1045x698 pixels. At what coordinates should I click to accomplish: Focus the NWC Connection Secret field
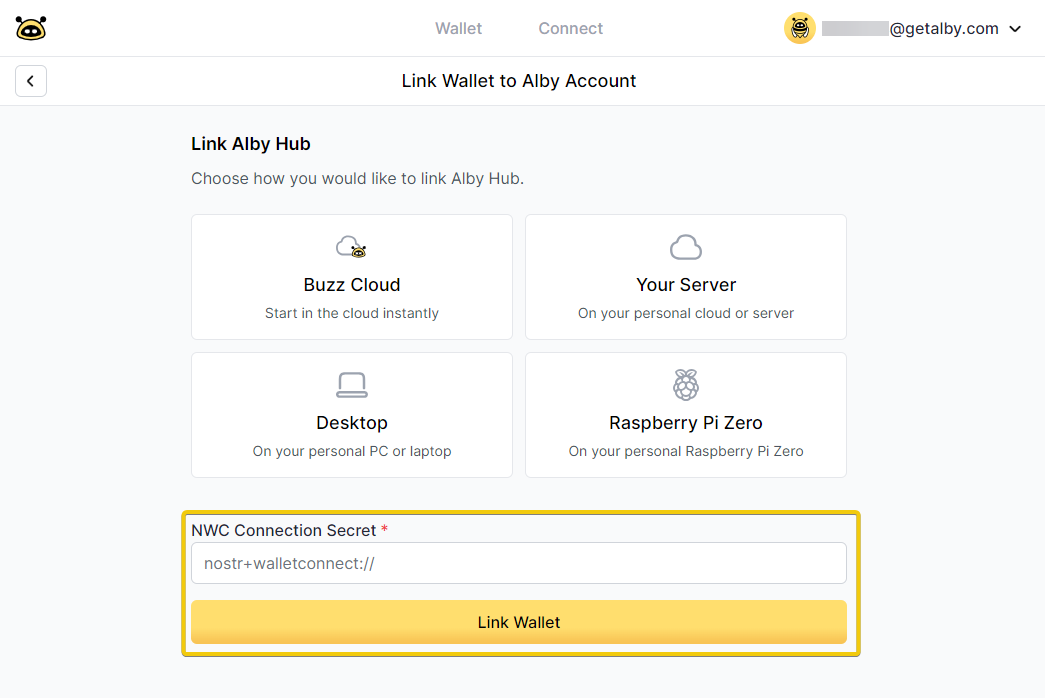pyautogui.click(x=518, y=563)
